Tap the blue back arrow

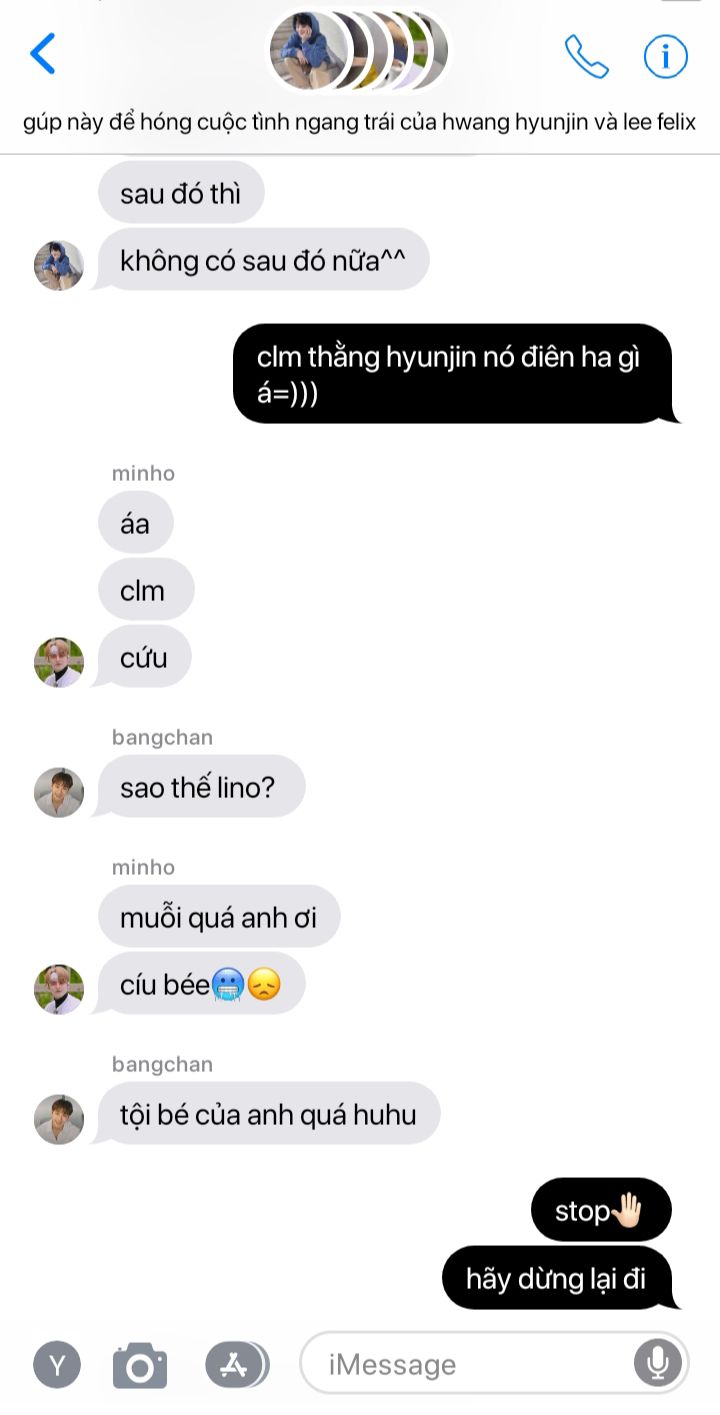pyautogui.click(x=43, y=54)
